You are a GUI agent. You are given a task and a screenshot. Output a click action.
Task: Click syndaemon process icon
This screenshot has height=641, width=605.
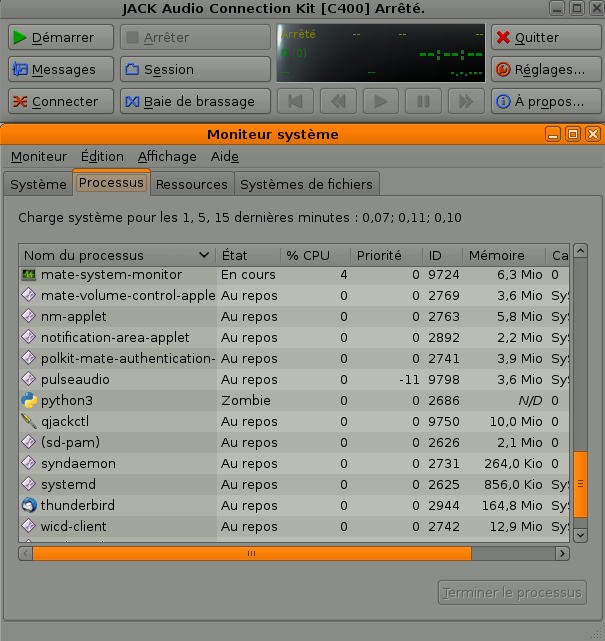(29, 463)
